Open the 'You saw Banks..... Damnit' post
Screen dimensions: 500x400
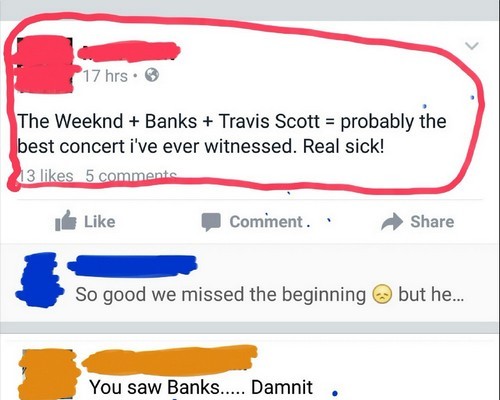point(201,387)
